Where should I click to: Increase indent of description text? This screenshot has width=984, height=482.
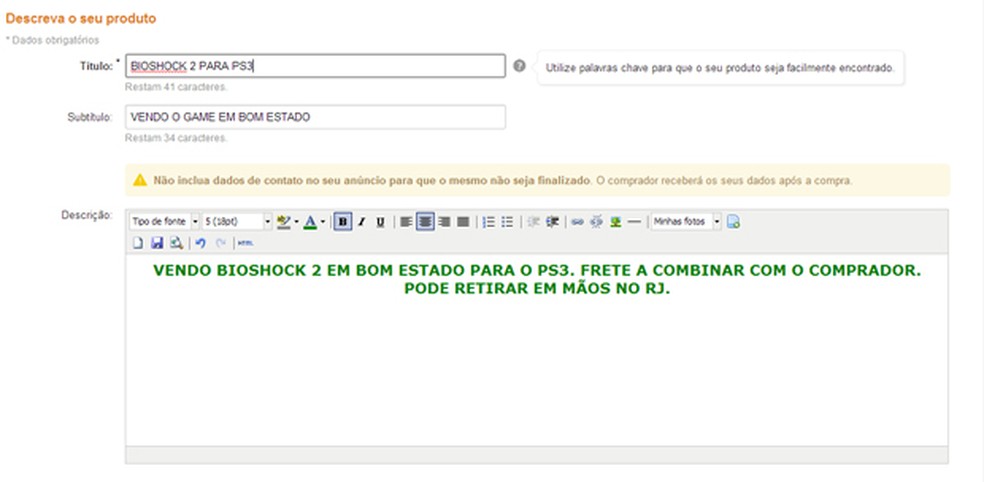click(x=552, y=222)
